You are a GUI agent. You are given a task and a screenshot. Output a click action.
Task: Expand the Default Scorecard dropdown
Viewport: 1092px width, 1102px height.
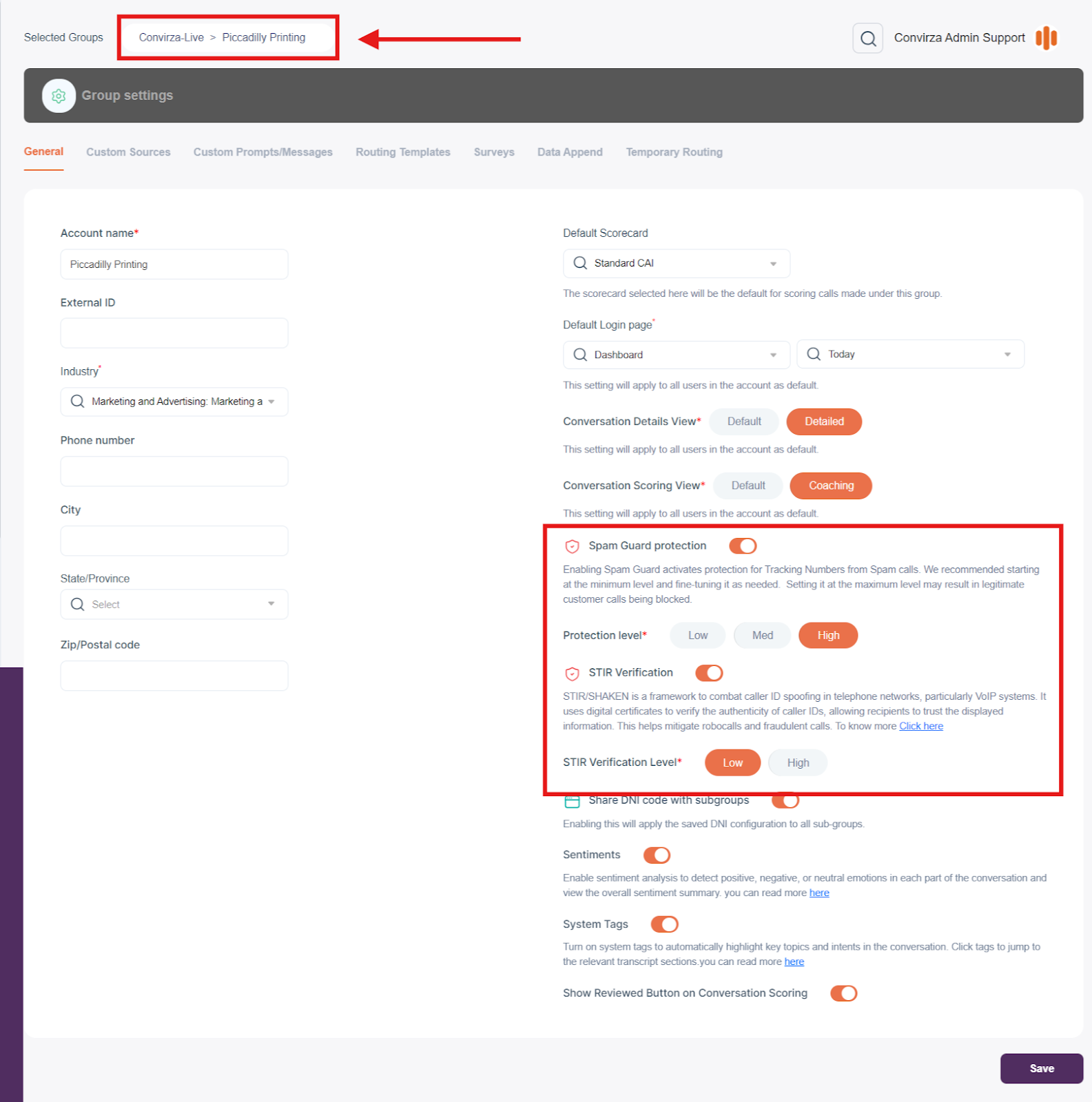coord(772,263)
